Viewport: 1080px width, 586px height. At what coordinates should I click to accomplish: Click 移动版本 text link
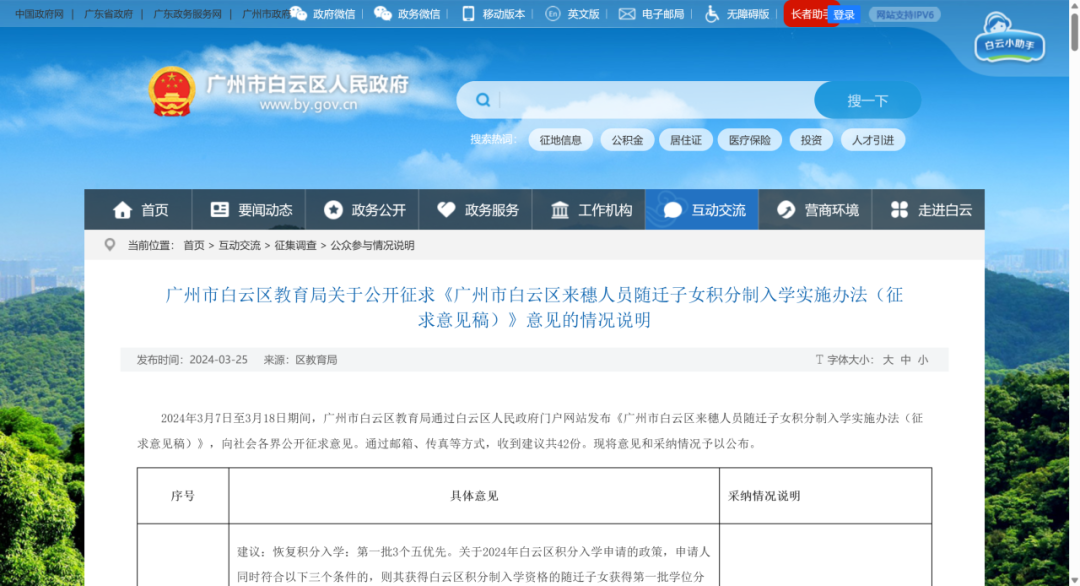tap(503, 14)
